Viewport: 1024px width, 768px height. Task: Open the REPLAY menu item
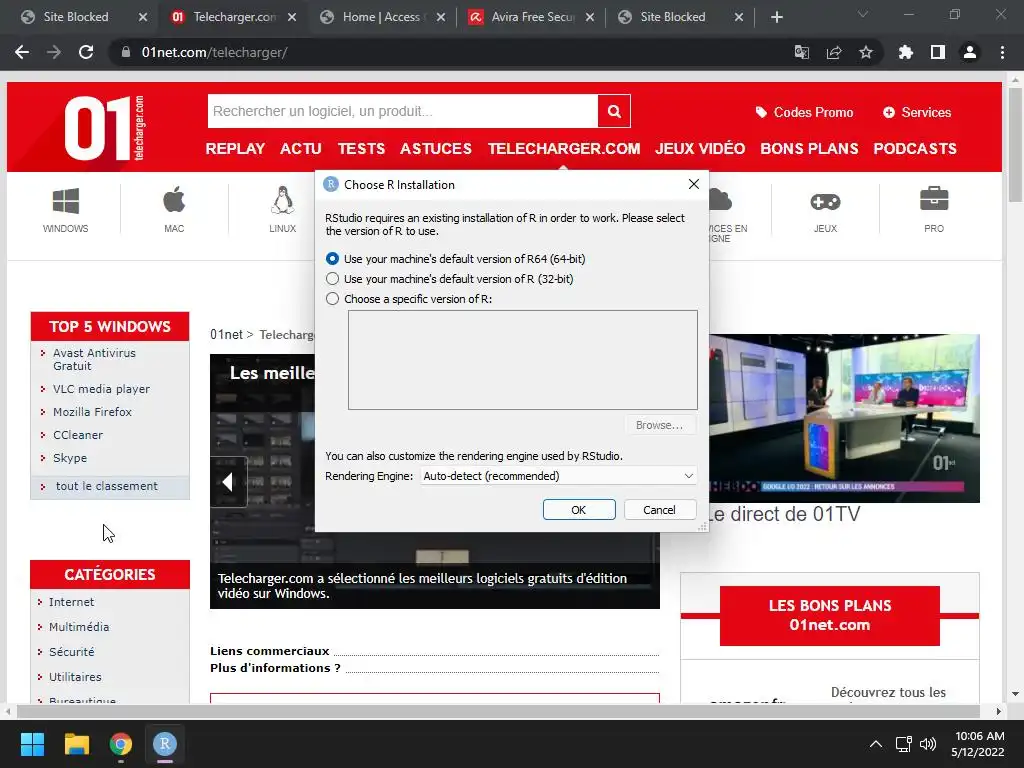click(x=235, y=149)
